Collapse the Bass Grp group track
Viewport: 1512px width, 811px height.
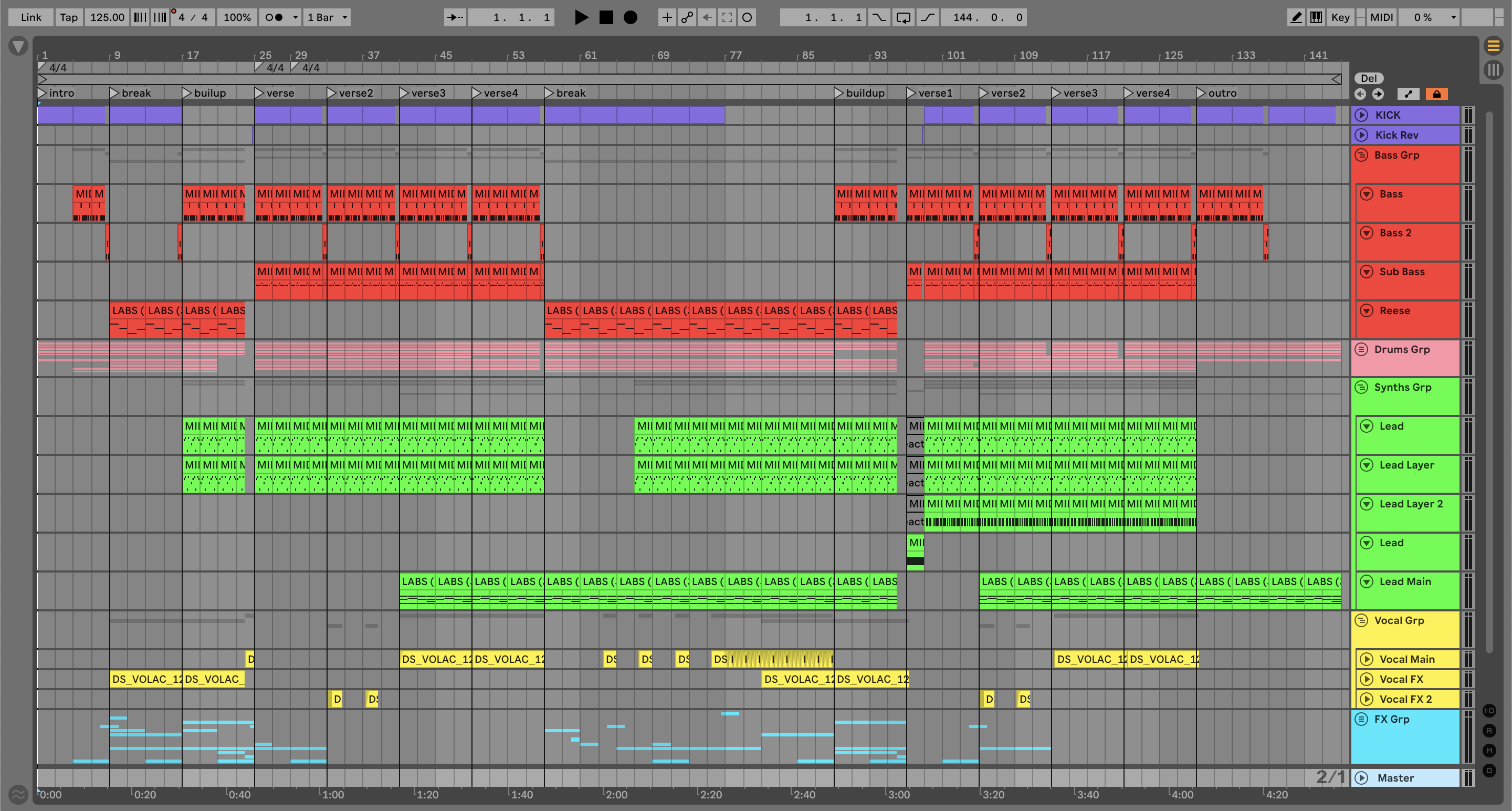point(1362,155)
